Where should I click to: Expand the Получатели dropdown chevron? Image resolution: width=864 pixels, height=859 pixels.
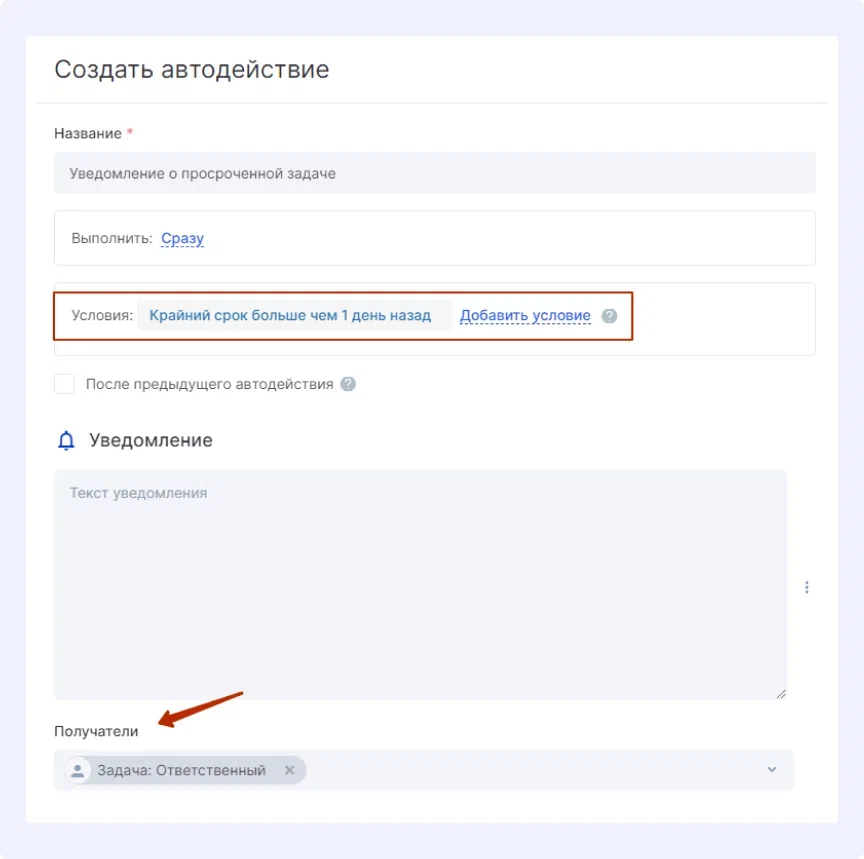pyautogui.click(x=771, y=770)
